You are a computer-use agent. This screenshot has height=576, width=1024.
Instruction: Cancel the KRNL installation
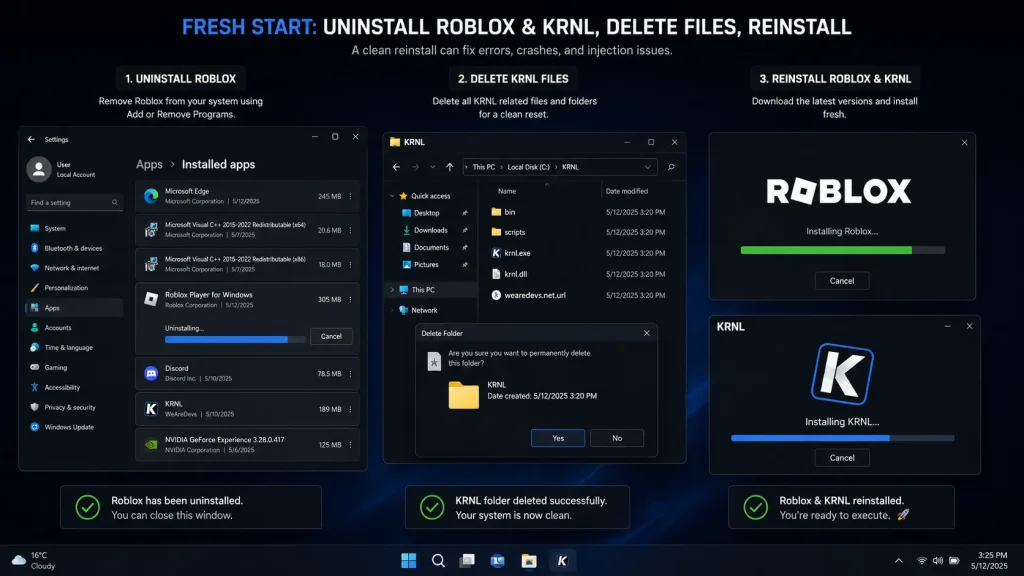(x=842, y=458)
